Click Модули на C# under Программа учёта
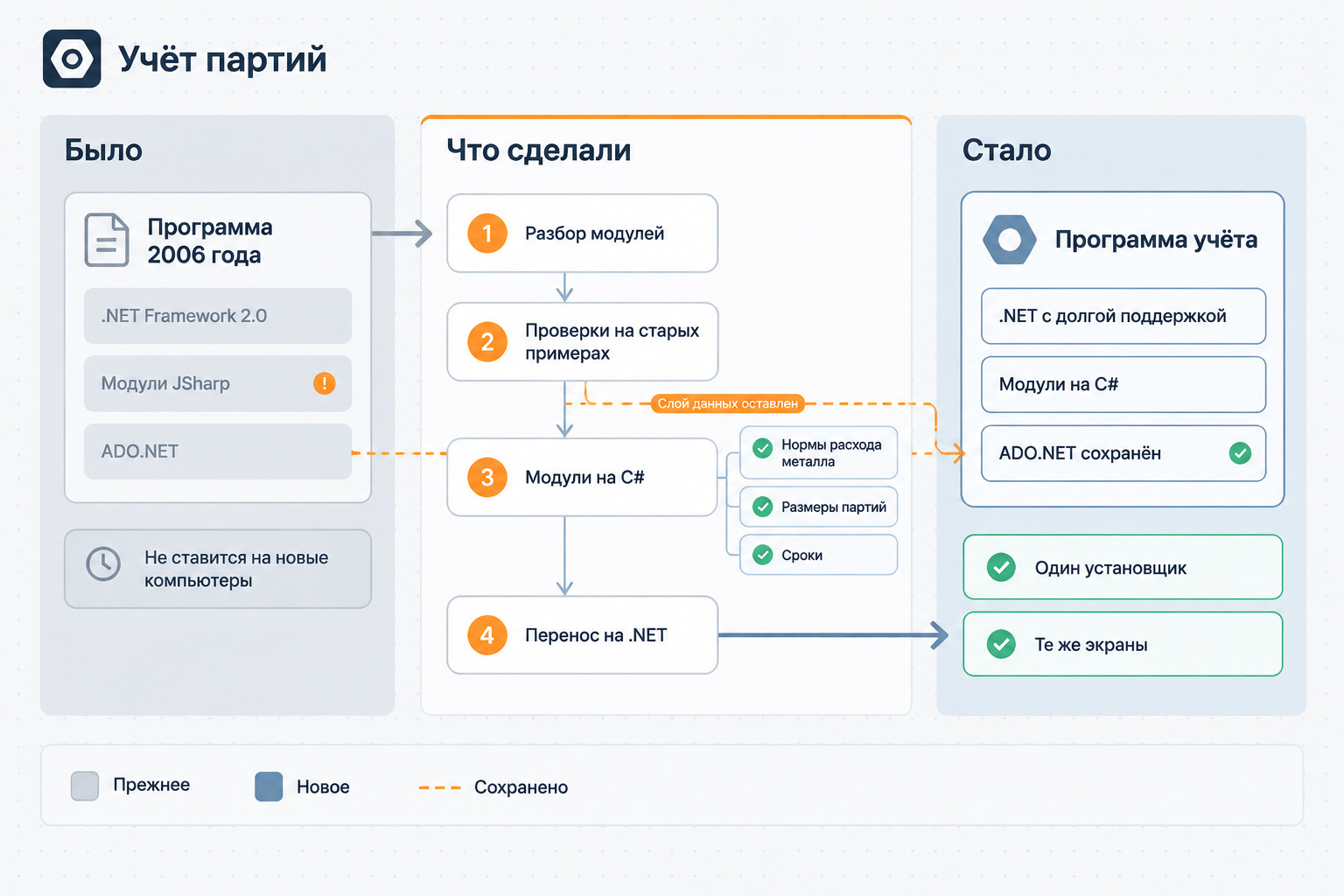1344x896 pixels. pyautogui.click(x=1059, y=384)
